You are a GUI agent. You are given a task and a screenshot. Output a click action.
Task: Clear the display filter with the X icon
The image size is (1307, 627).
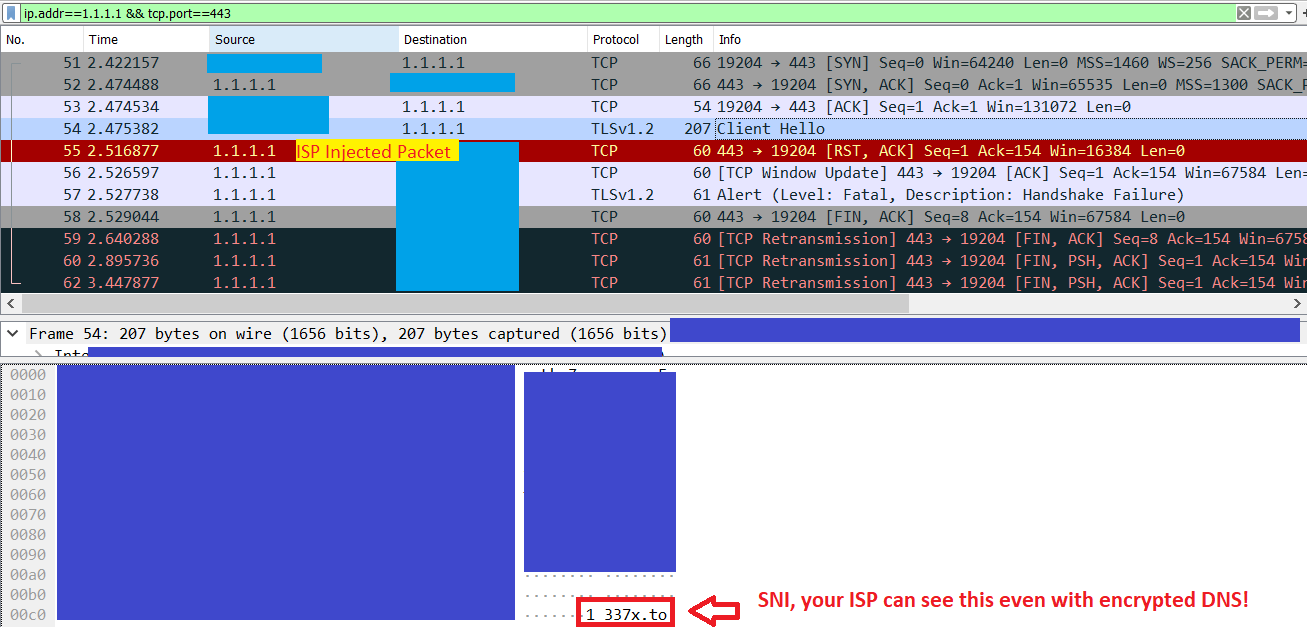click(x=1244, y=12)
